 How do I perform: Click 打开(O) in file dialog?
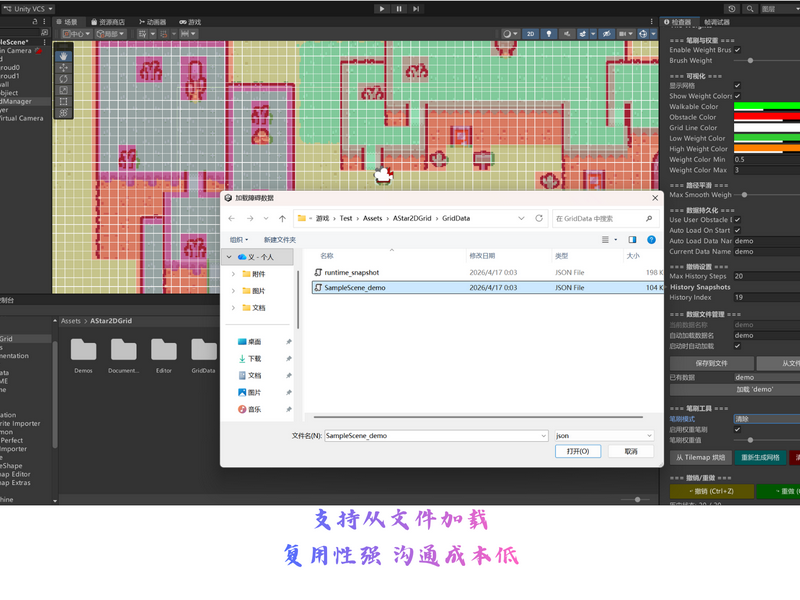(x=578, y=452)
